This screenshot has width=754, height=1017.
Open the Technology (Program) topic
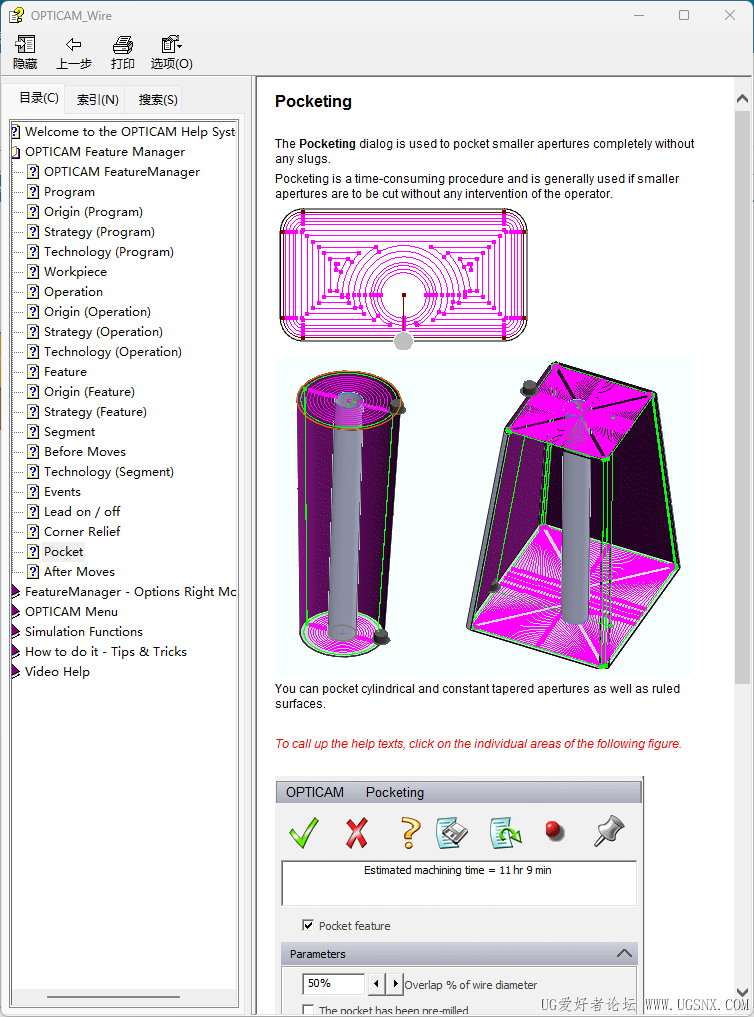coord(109,252)
